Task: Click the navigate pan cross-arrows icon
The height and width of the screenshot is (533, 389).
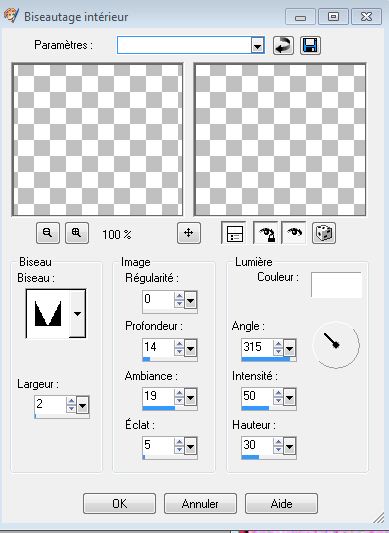Action: [x=189, y=233]
